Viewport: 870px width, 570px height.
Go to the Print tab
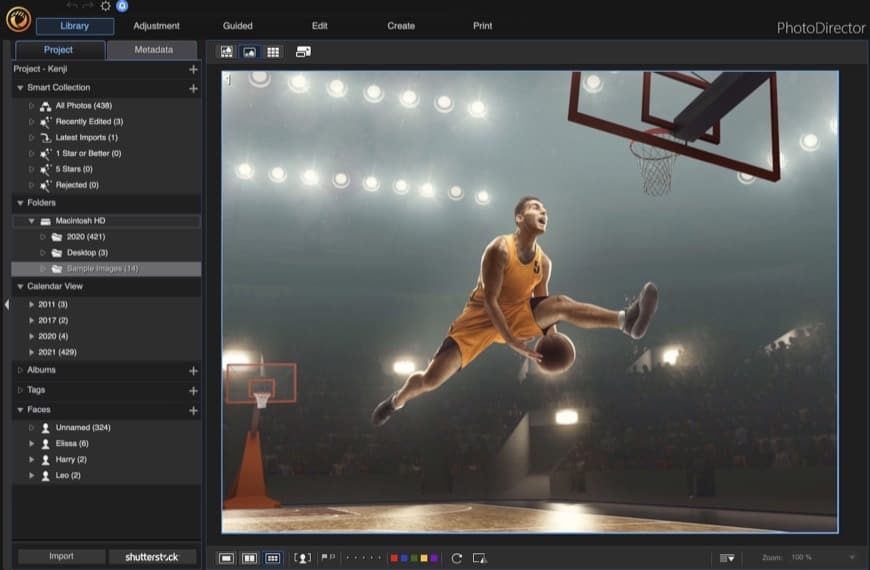click(483, 26)
